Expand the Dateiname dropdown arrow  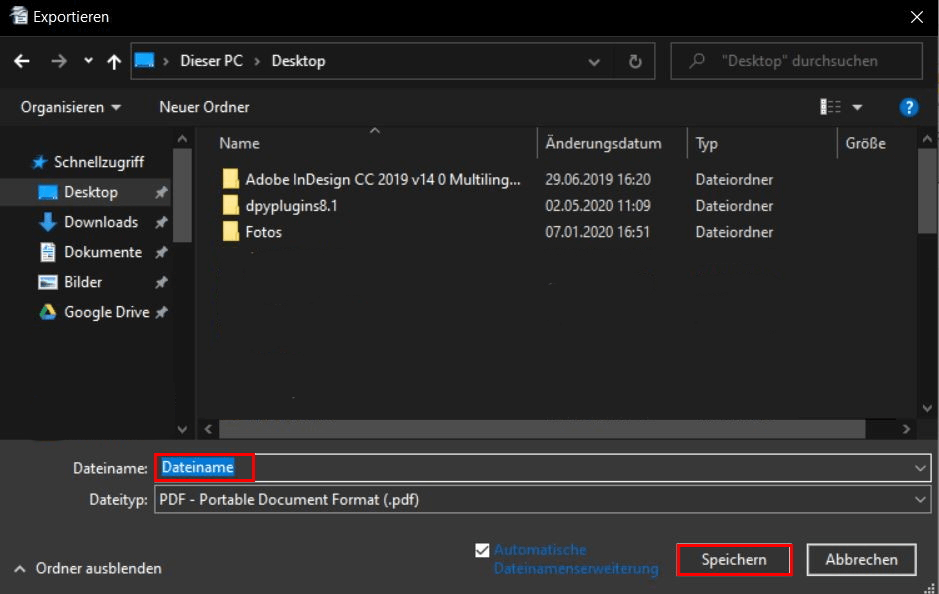[920, 468]
